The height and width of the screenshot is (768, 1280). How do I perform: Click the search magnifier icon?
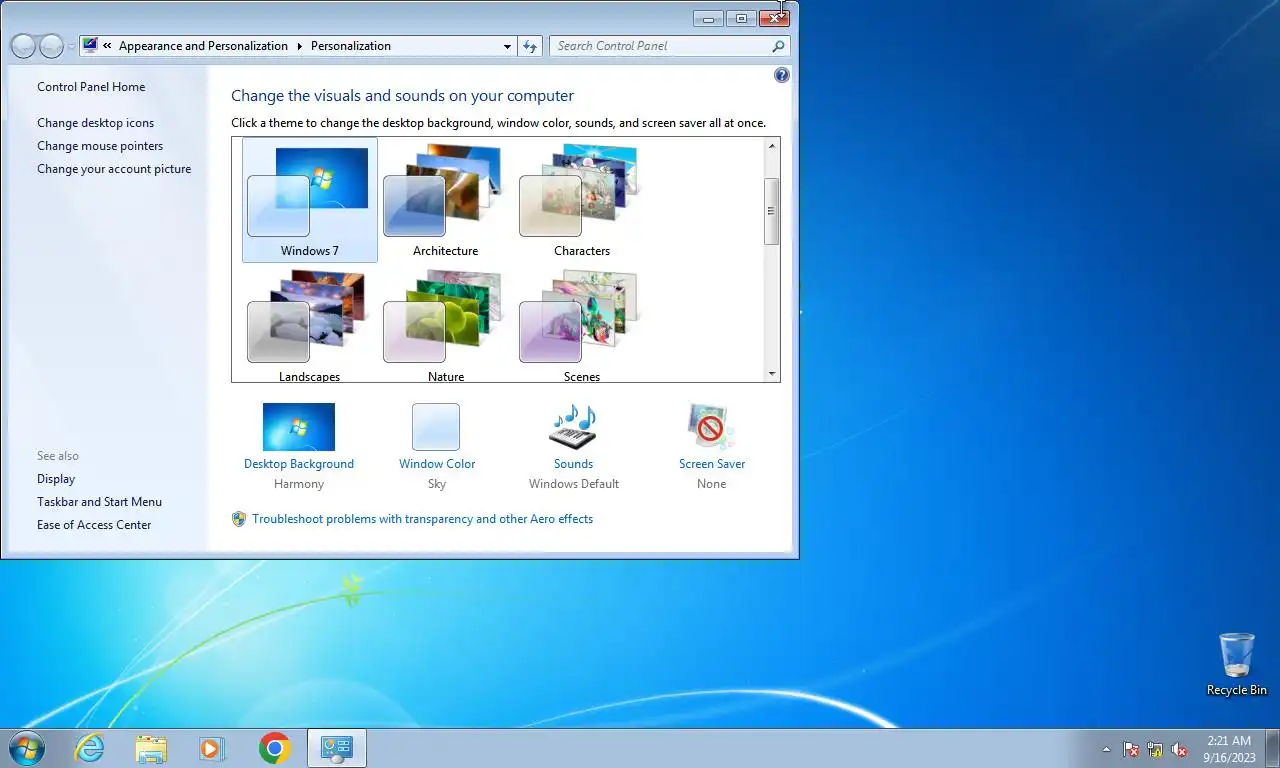point(778,46)
